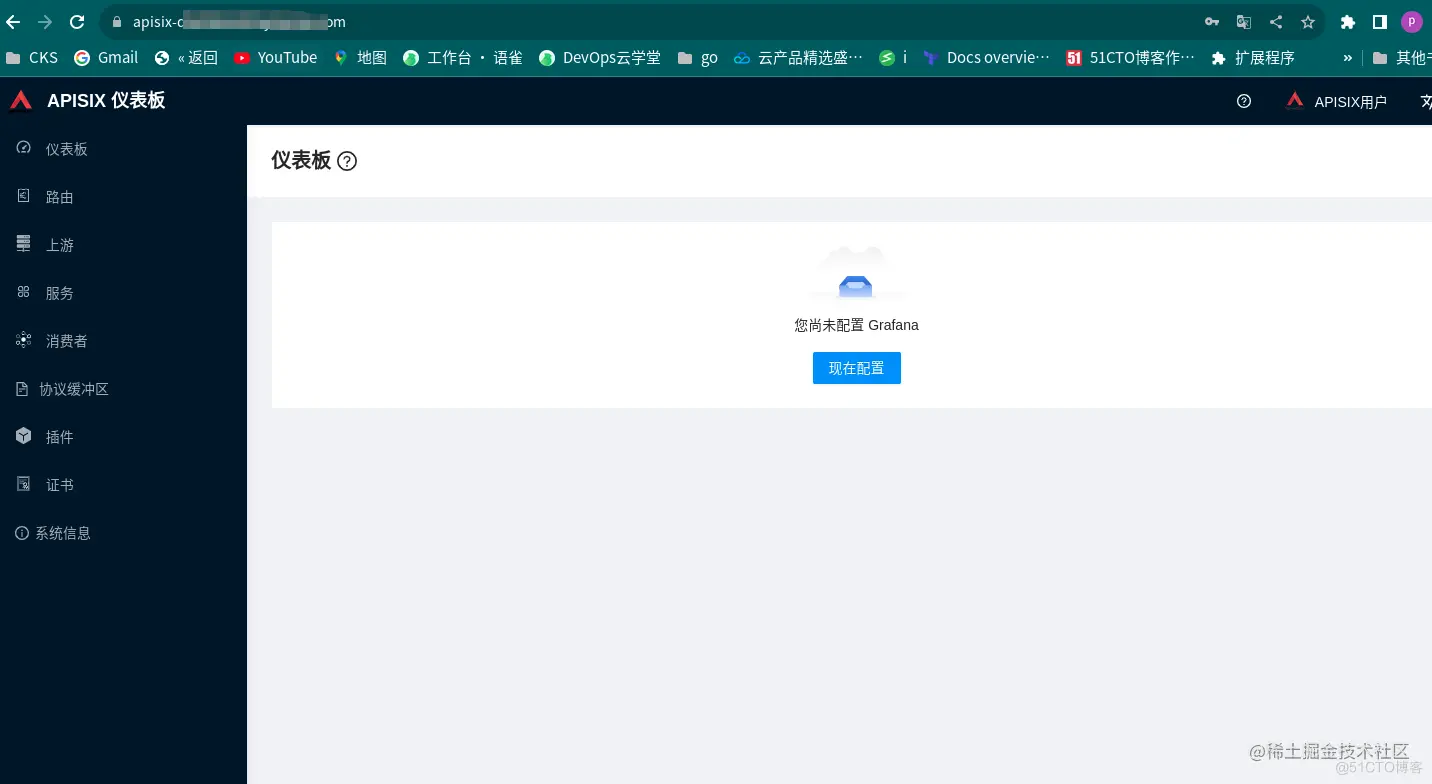Open the CKS bookmark folder
Viewport: 1432px width, 784px height.
click(32, 58)
